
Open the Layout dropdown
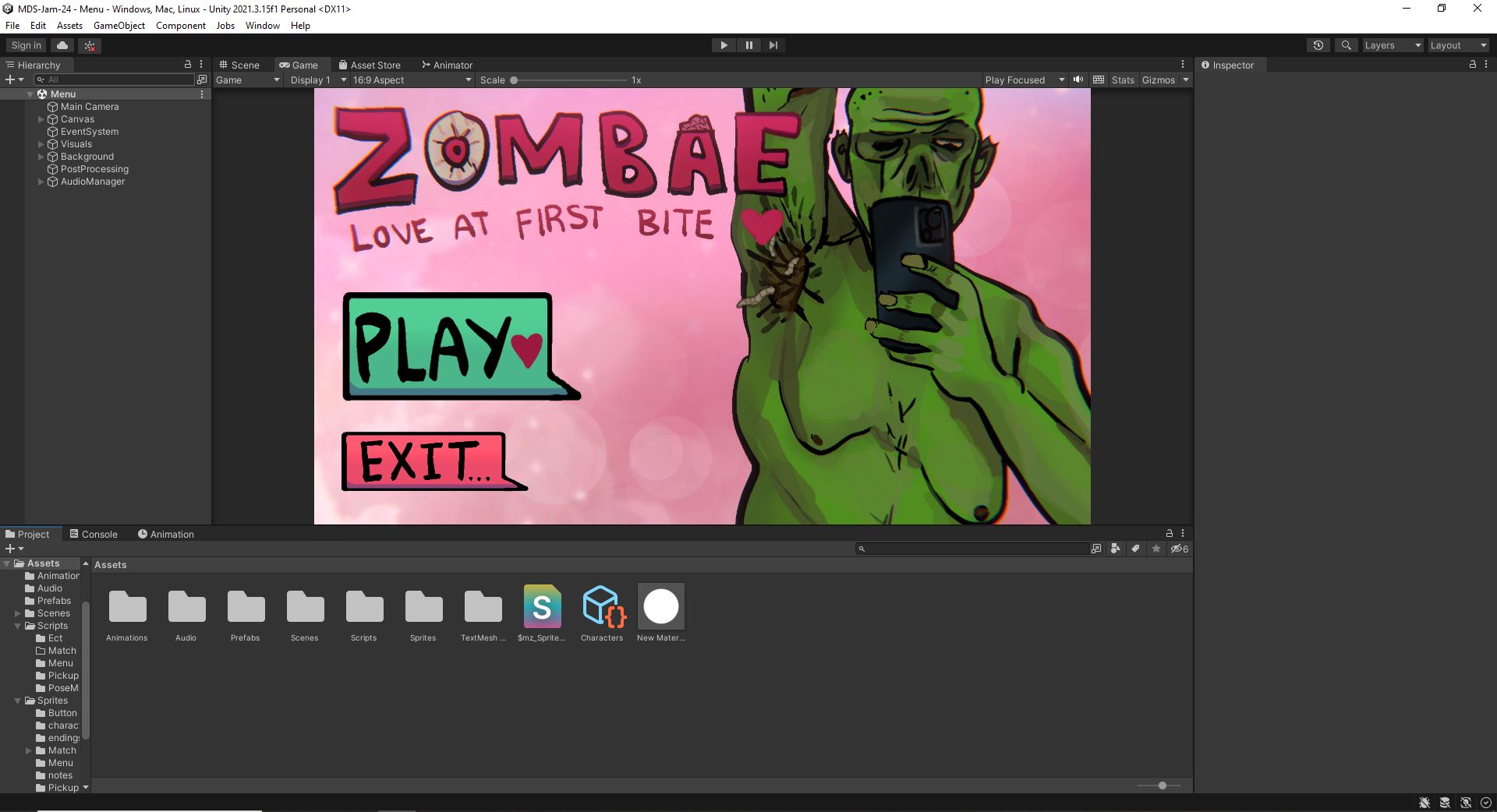point(1458,45)
